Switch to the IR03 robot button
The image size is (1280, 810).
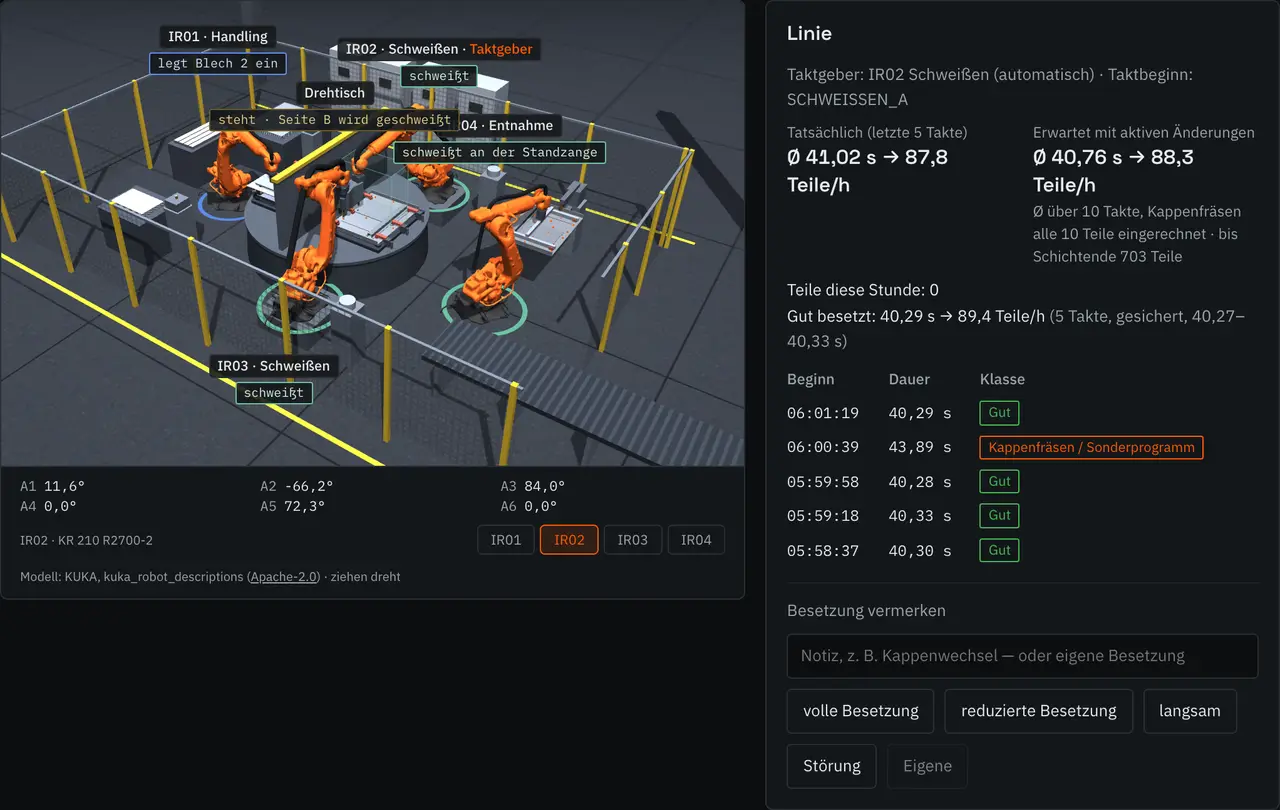[x=633, y=540]
